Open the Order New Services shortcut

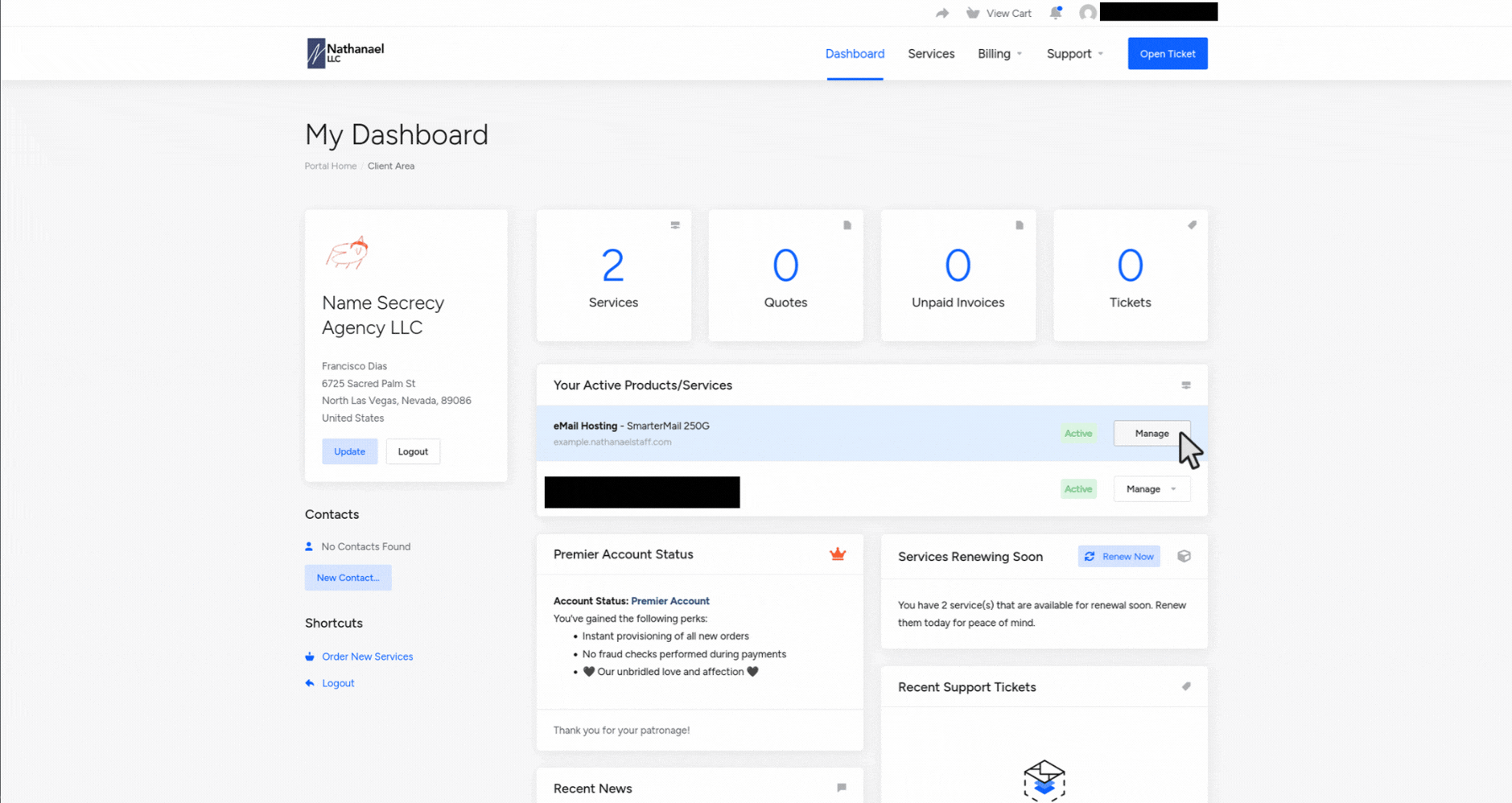click(367, 657)
